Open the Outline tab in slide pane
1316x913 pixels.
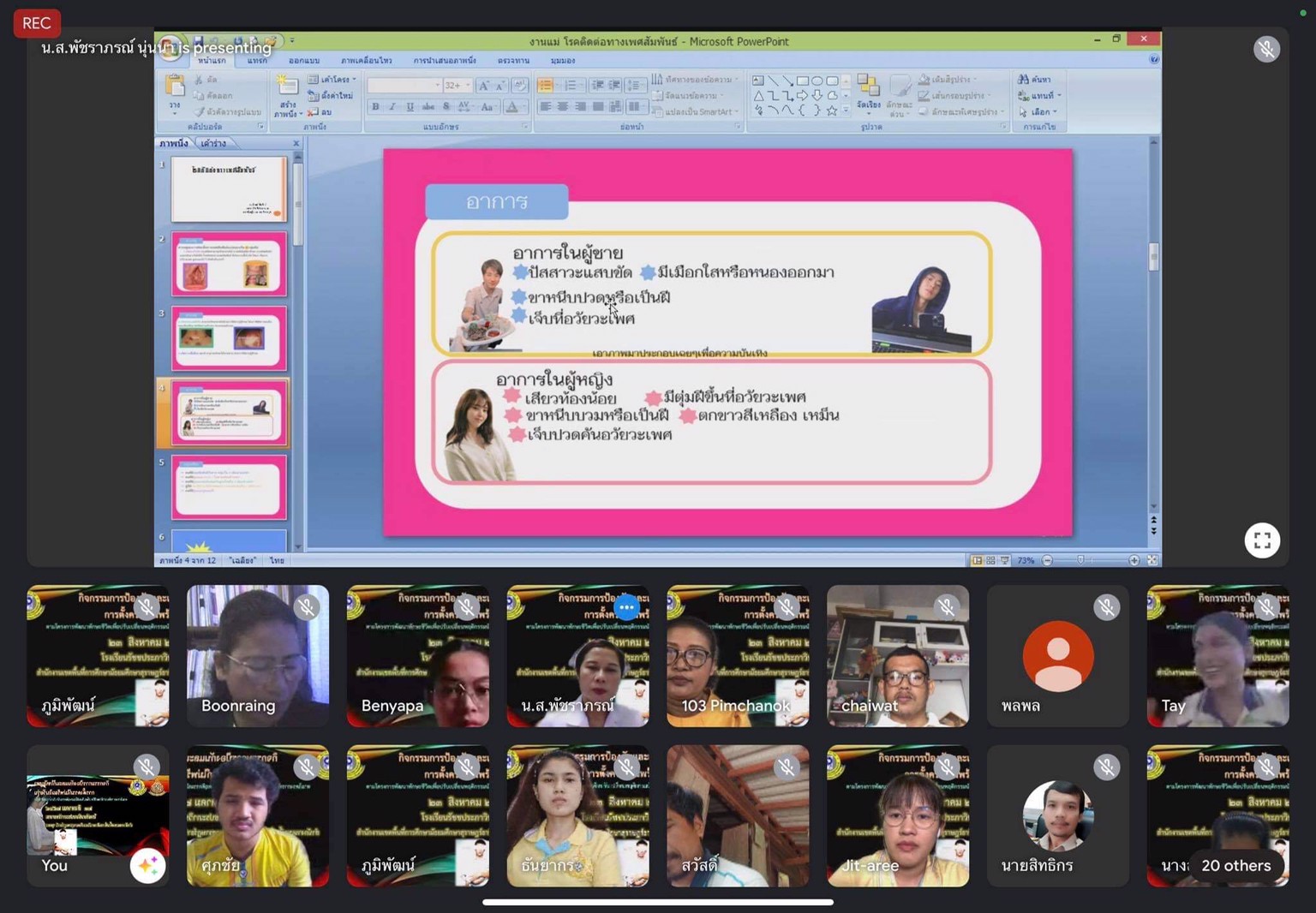(213, 143)
